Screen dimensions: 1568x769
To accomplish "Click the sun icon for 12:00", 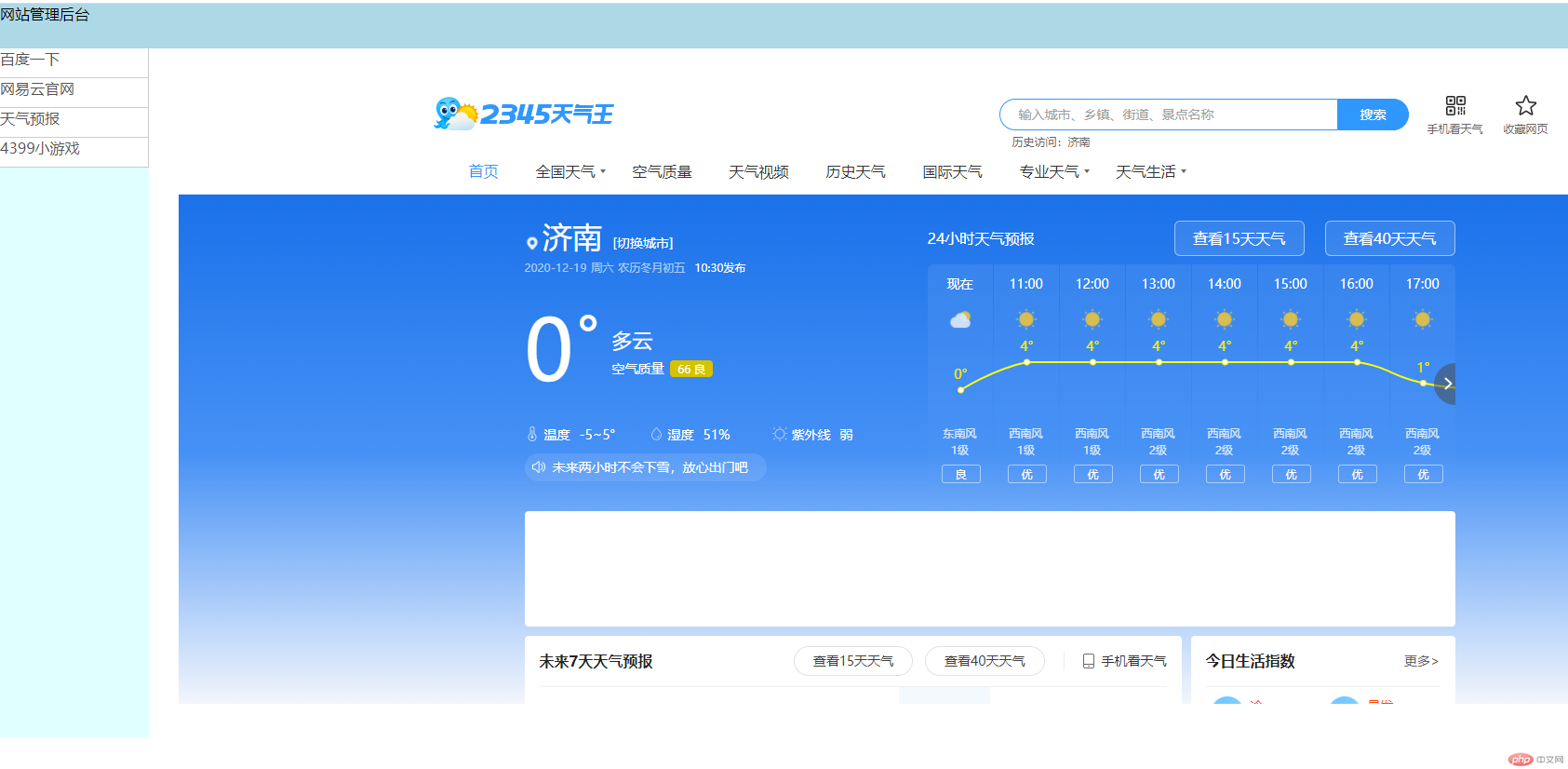I will click(1092, 319).
